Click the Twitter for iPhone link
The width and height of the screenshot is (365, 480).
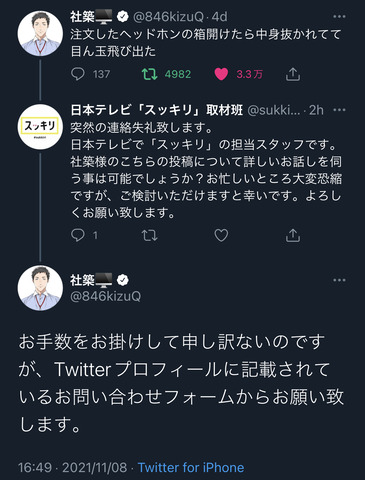191,467
